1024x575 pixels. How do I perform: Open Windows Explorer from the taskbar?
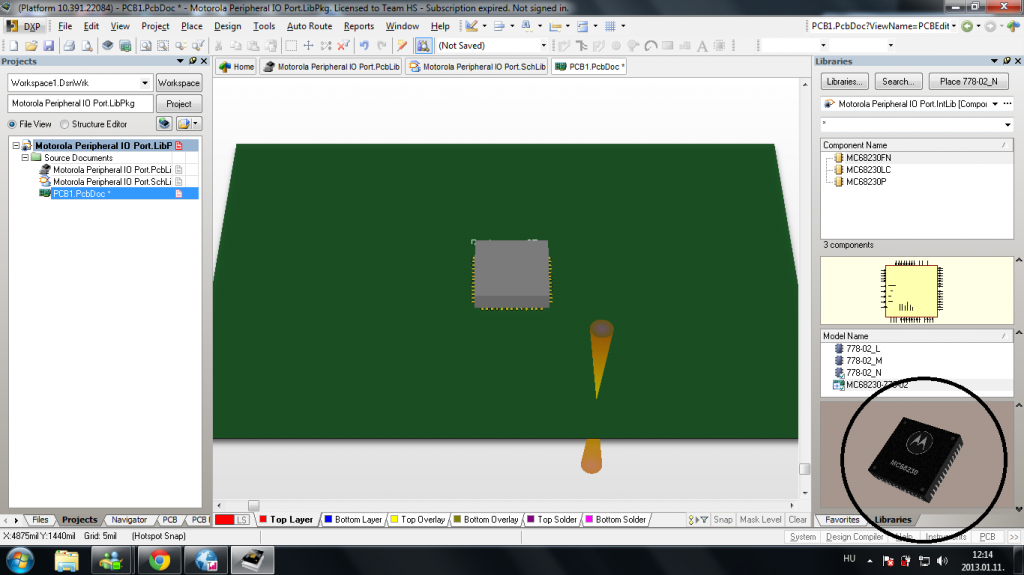click(66, 560)
